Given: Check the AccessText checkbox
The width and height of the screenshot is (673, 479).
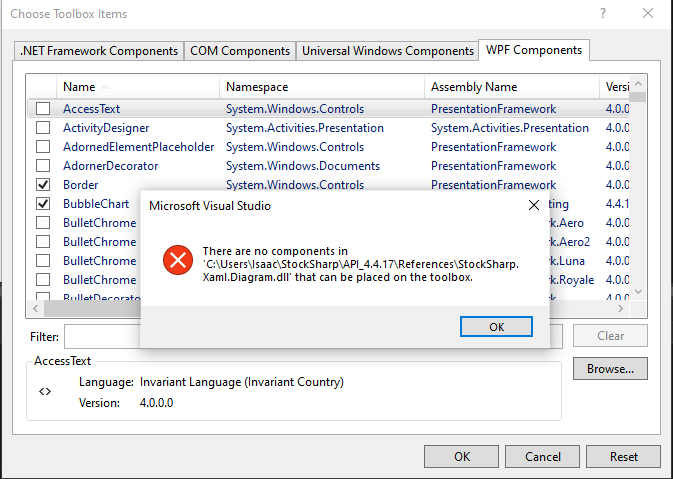Looking at the screenshot, I should [x=43, y=109].
